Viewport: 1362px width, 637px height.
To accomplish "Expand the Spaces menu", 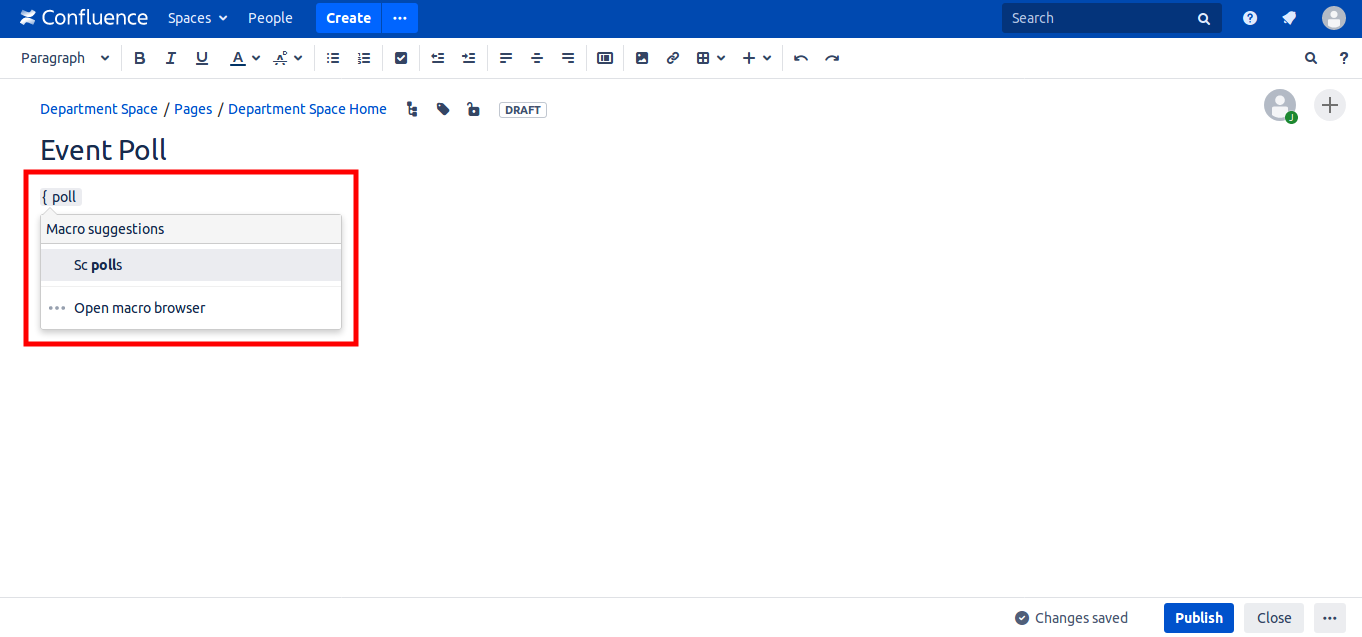I will tap(197, 18).
